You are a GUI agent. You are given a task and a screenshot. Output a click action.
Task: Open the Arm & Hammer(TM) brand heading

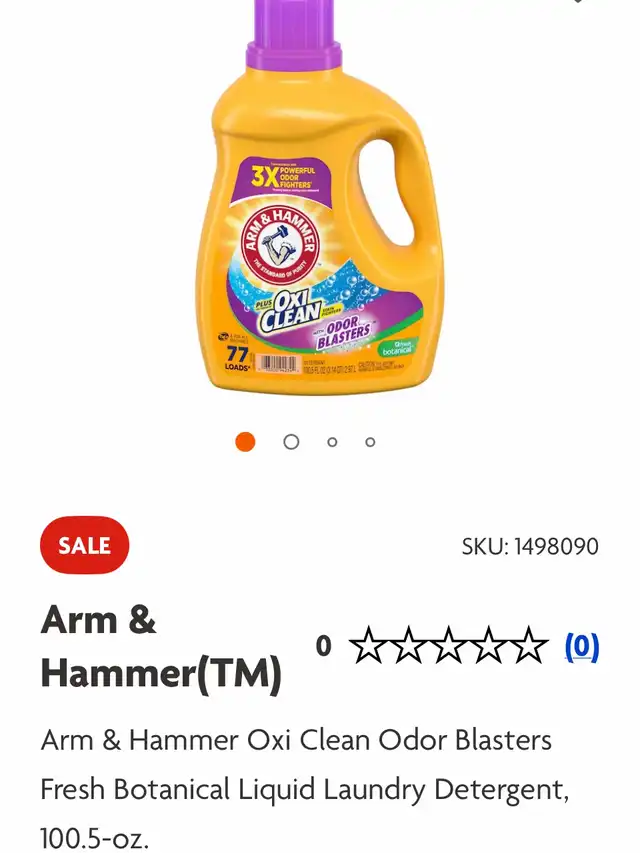pos(161,646)
